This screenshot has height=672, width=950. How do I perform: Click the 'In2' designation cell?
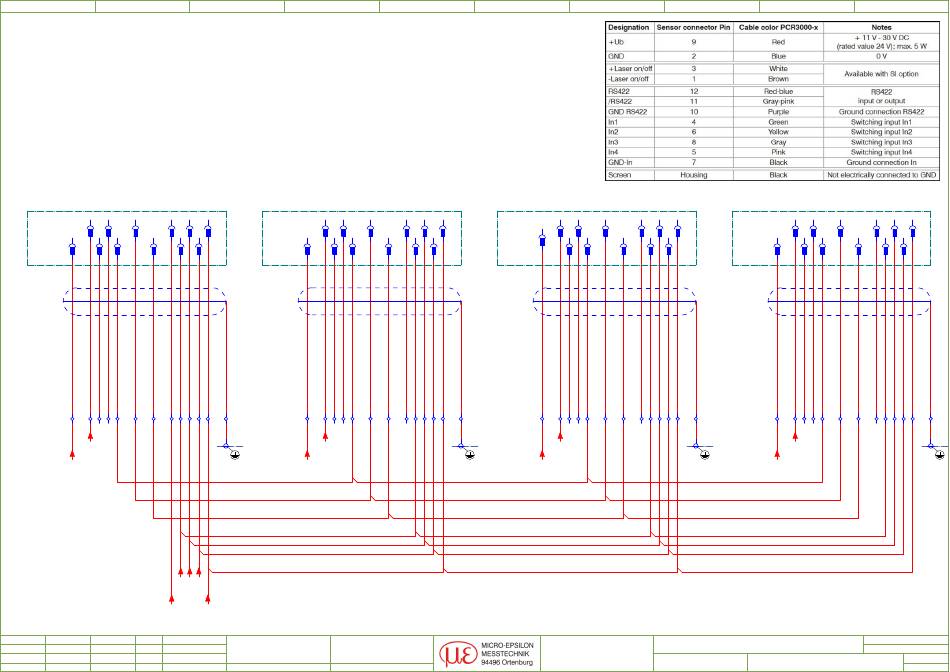[613, 132]
